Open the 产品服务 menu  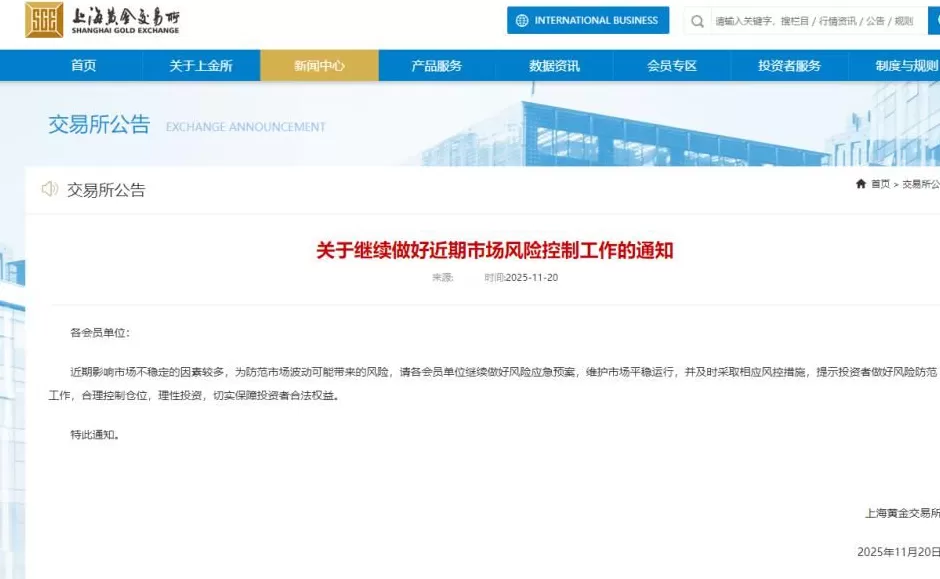(434, 65)
